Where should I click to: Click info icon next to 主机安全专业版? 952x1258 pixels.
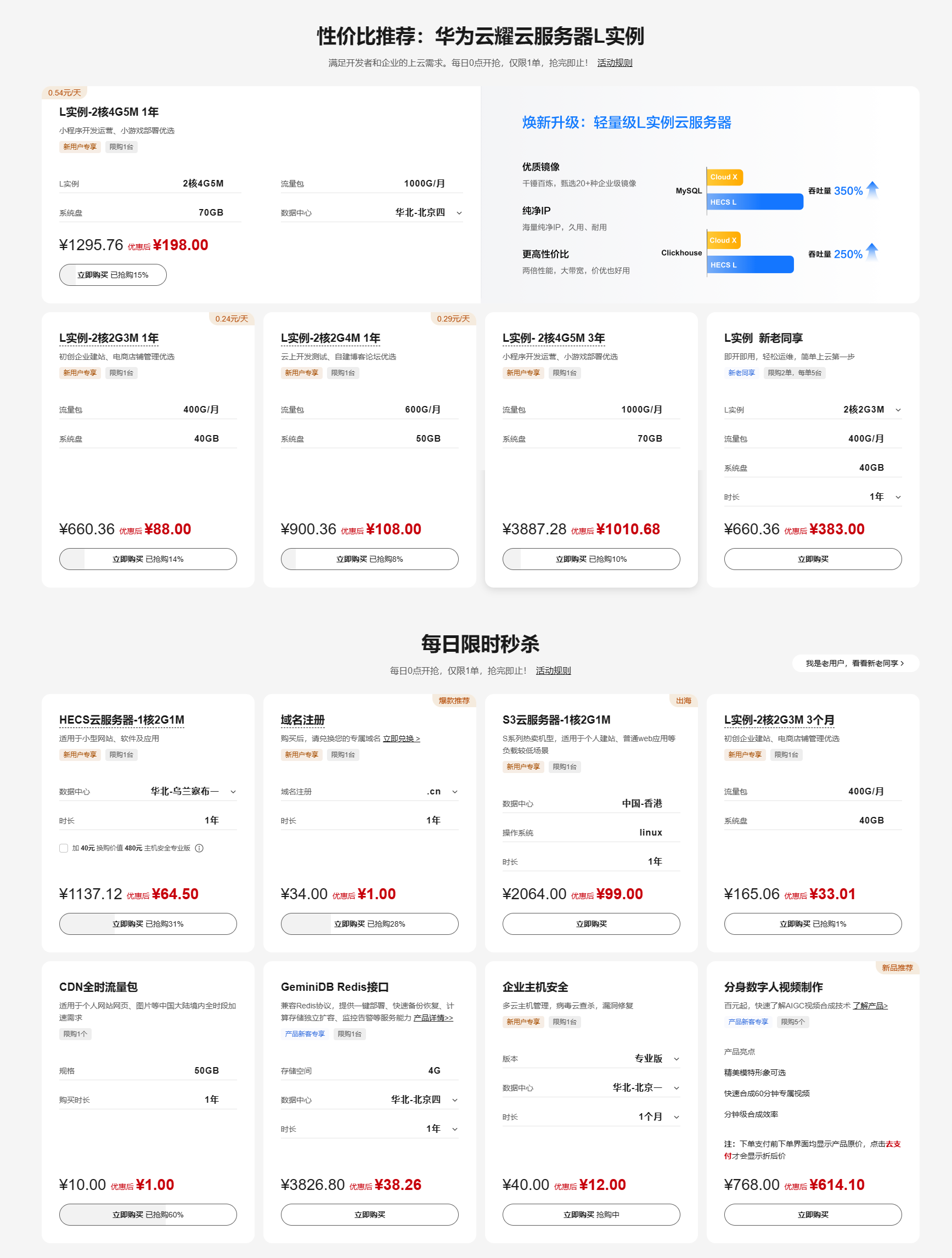(199, 848)
